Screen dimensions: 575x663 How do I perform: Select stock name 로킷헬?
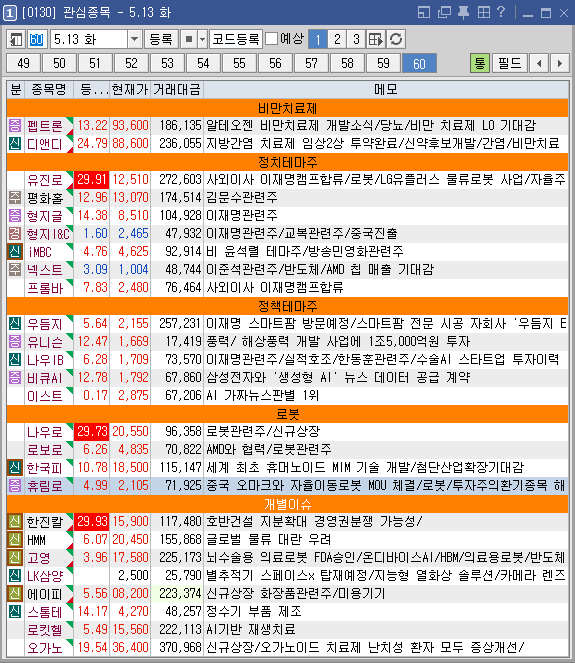45,630
